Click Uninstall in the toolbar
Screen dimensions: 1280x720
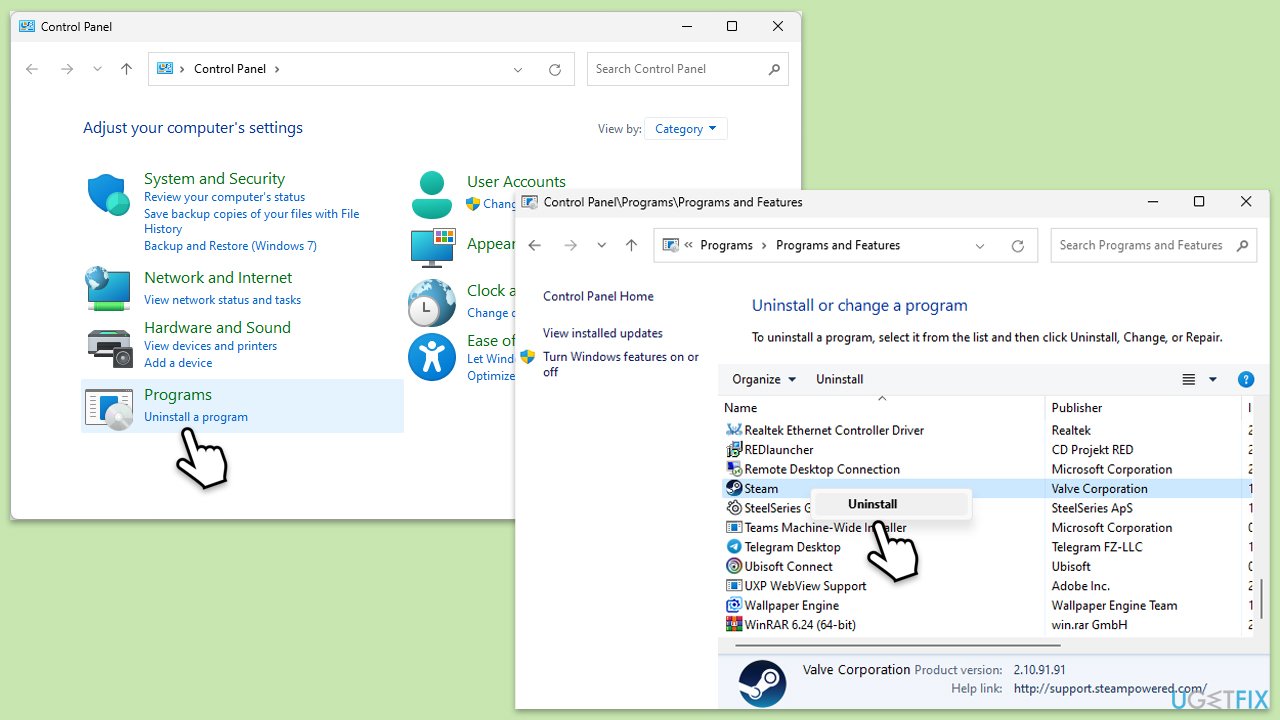[x=839, y=379]
